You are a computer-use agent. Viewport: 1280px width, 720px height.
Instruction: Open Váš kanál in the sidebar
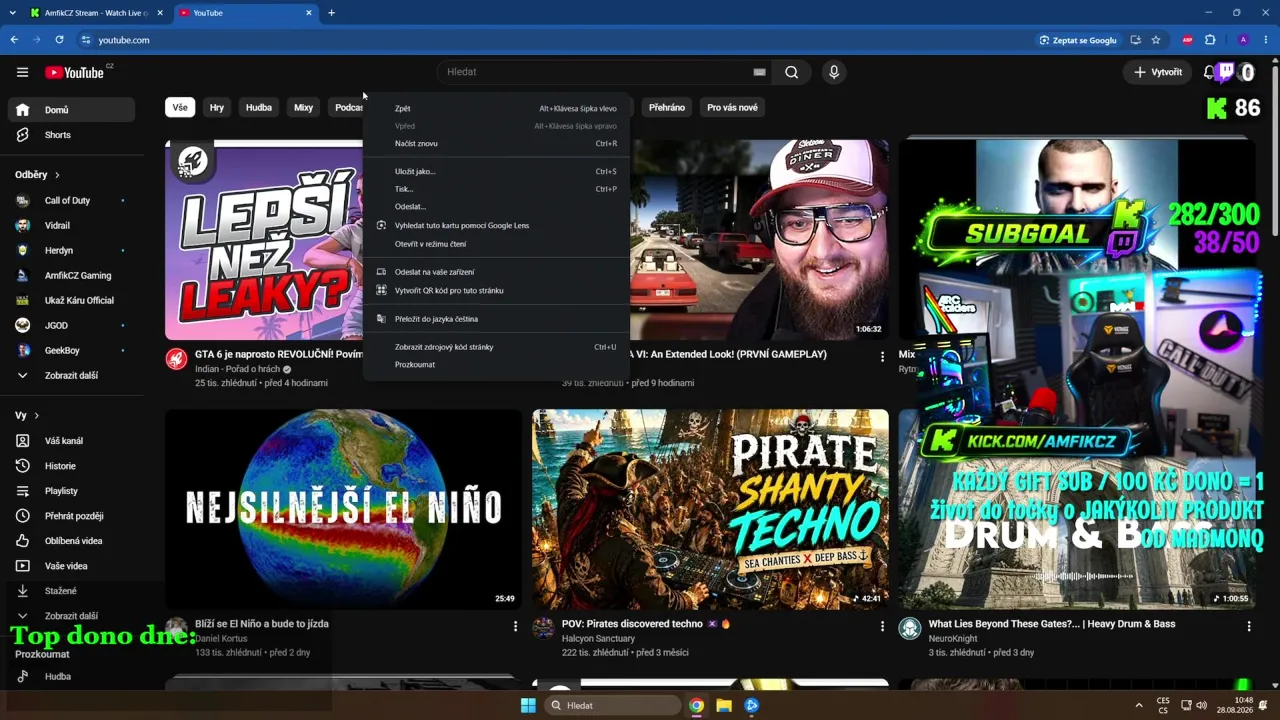pyautogui.click(x=71, y=441)
